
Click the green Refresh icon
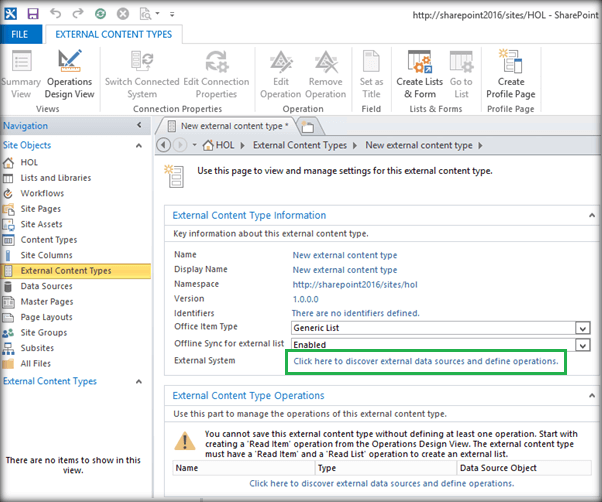coord(101,14)
